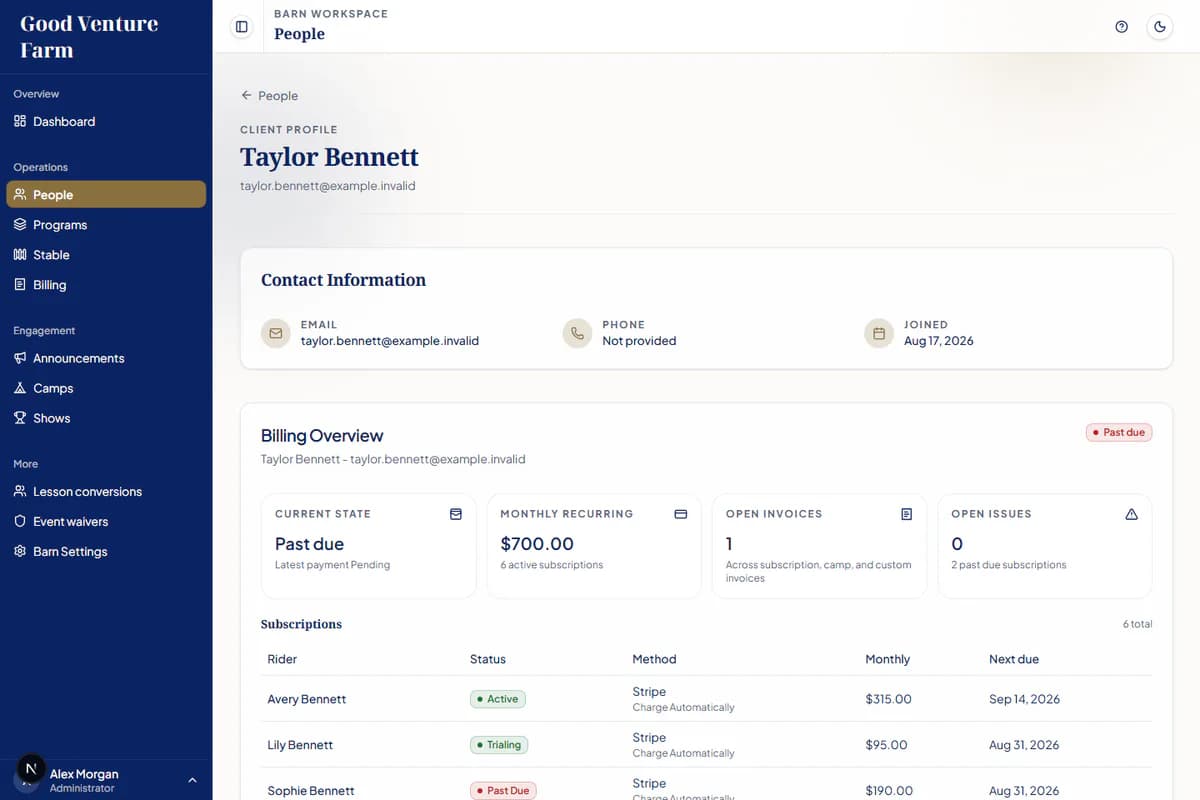Click the joined calendar icon
This screenshot has height=800, width=1200.
(x=879, y=333)
